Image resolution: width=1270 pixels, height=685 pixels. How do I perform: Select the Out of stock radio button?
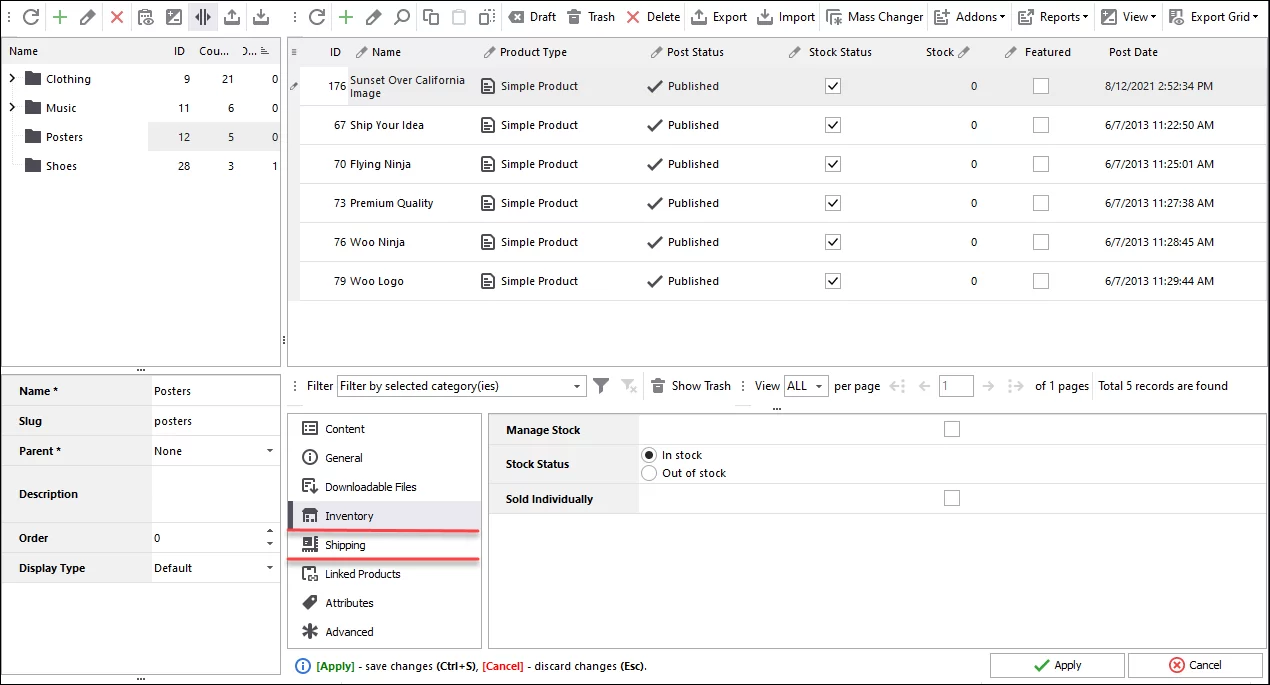[650, 473]
